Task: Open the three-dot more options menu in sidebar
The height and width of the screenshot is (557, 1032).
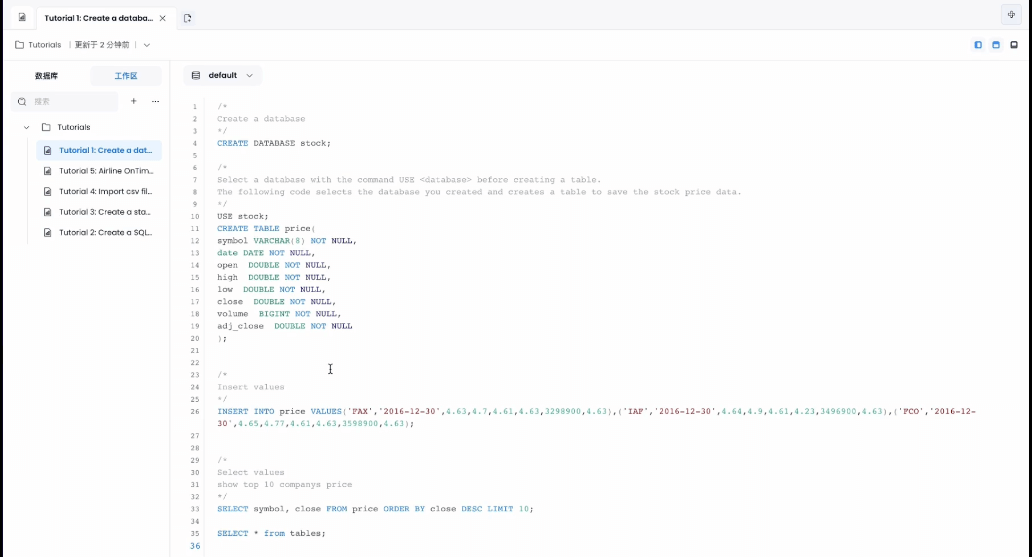Action: point(155,101)
